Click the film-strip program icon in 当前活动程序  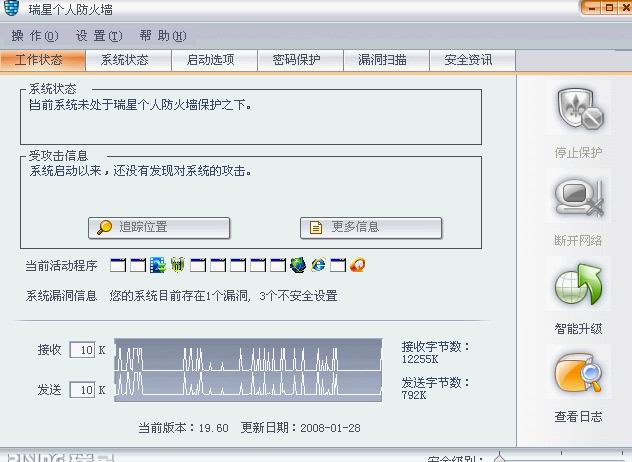click(x=158, y=265)
